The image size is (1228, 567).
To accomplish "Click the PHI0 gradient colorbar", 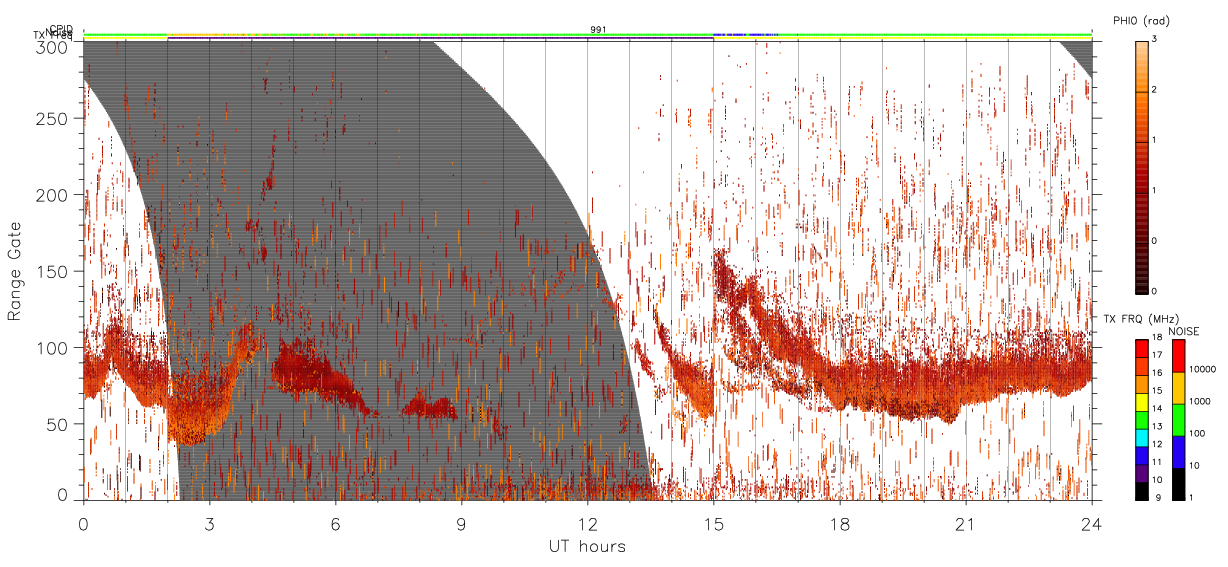I will tap(1141, 166).
